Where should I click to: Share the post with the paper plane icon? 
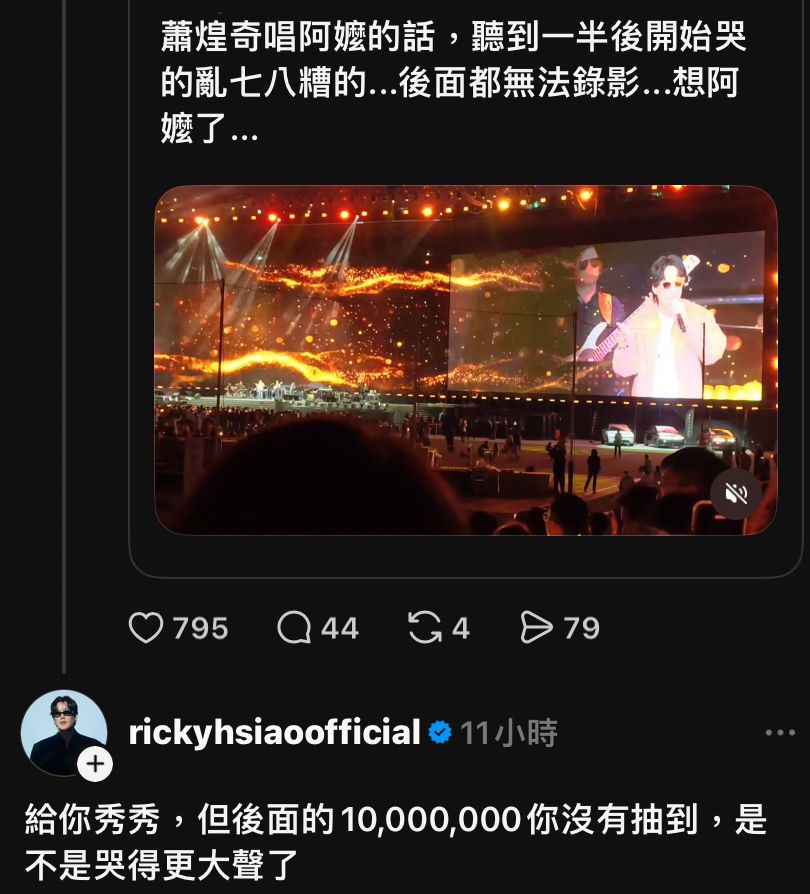[536, 628]
